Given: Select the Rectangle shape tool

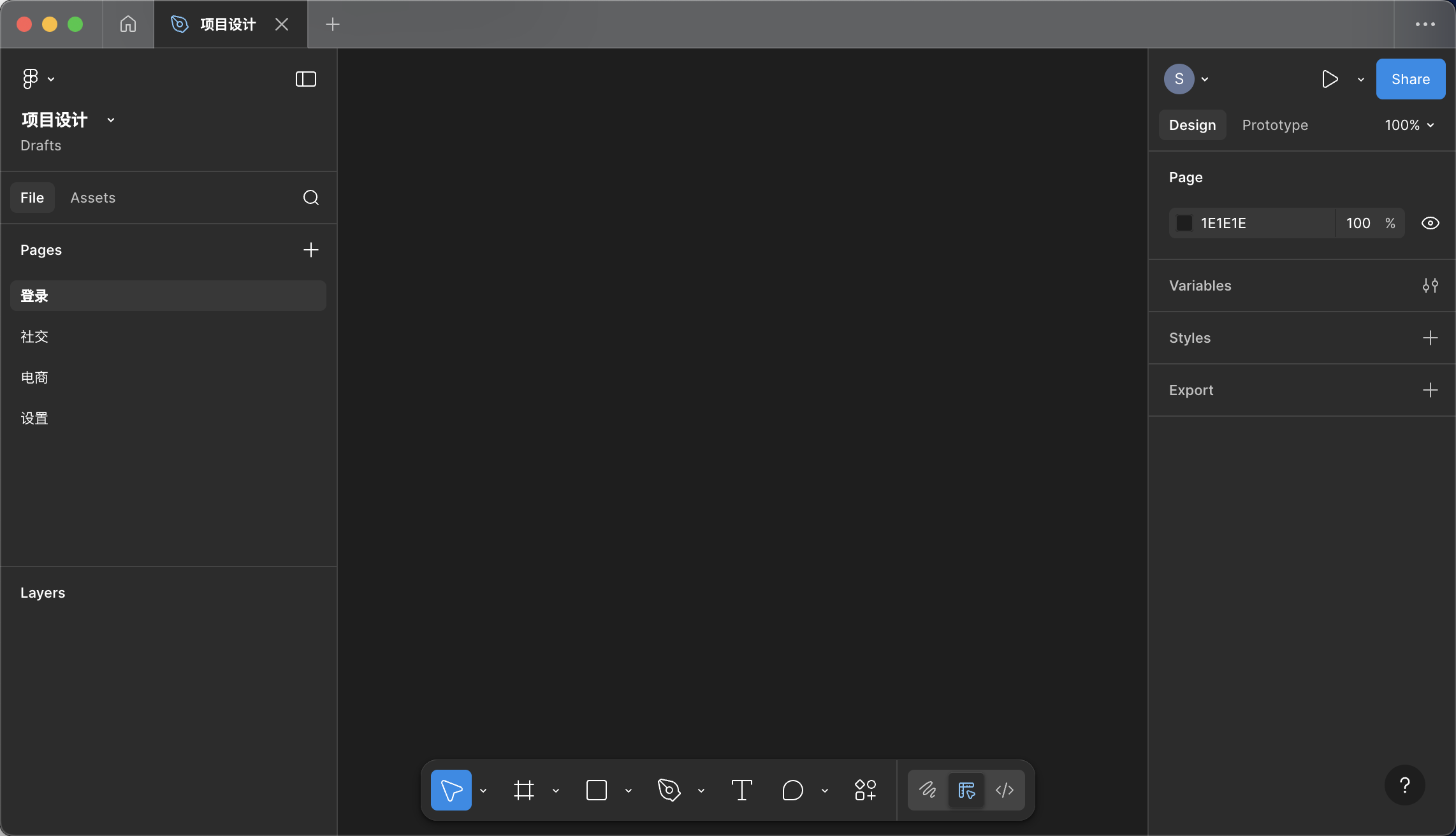Looking at the screenshot, I should pos(596,790).
